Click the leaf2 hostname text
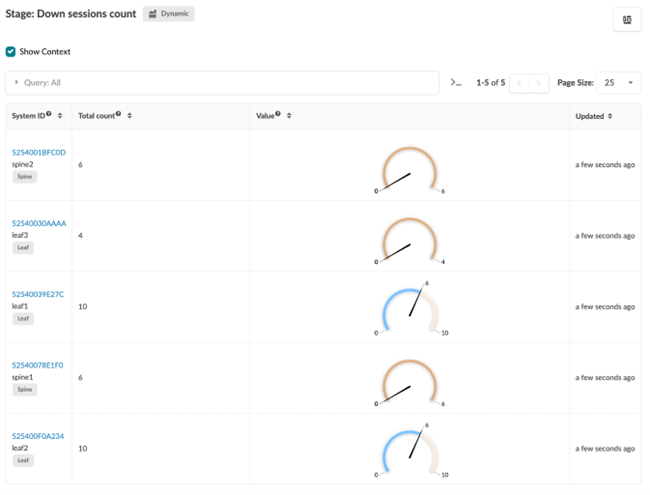The height and width of the screenshot is (495, 650). pyautogui.click(x=20, y=448)
